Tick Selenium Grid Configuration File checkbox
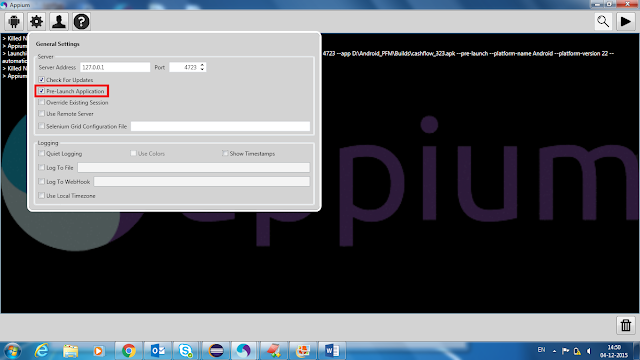This screenshot has width=640, height=360. tap(41, 126)
